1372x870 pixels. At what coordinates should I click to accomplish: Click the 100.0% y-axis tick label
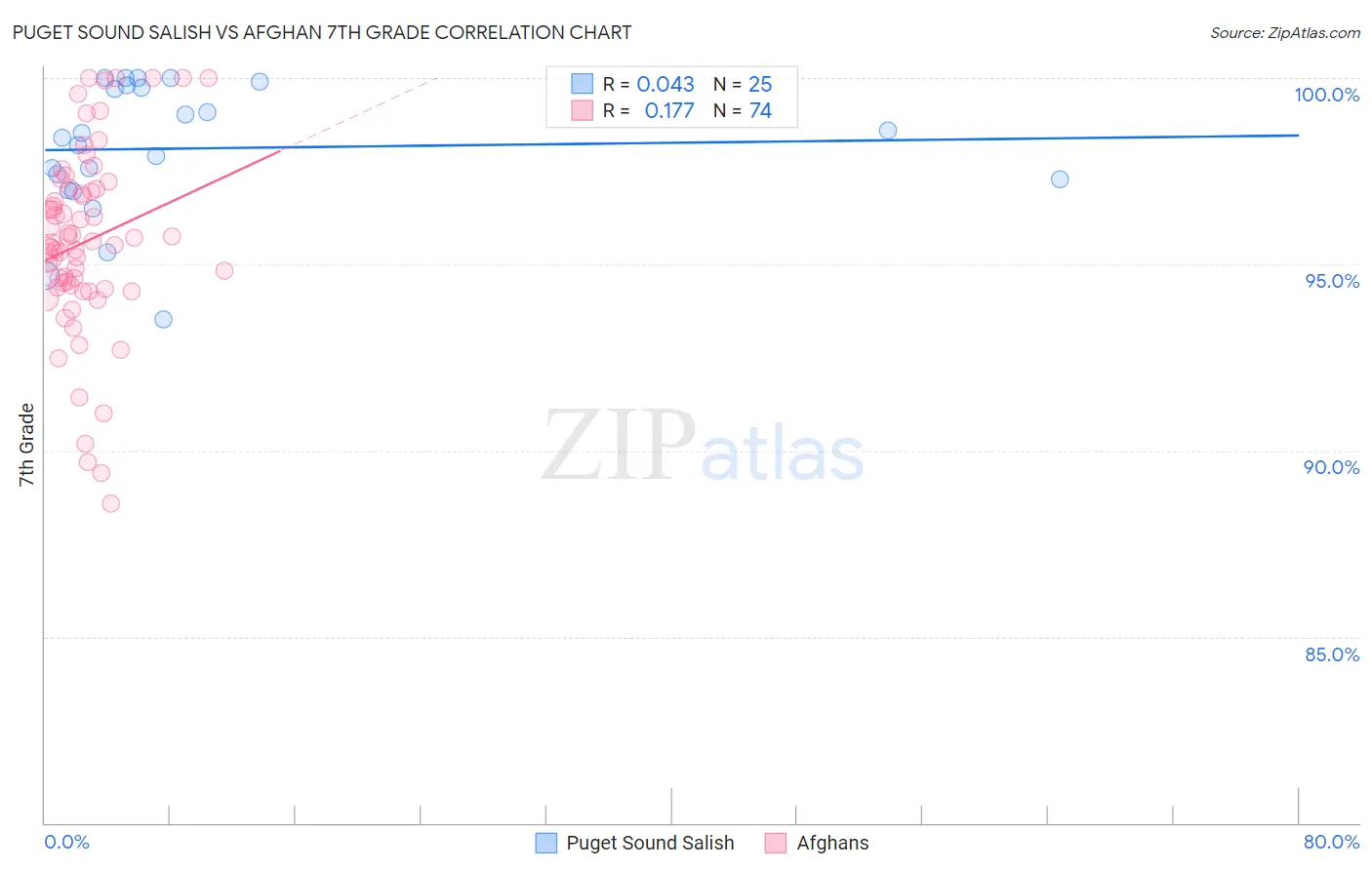(1327, 95)
